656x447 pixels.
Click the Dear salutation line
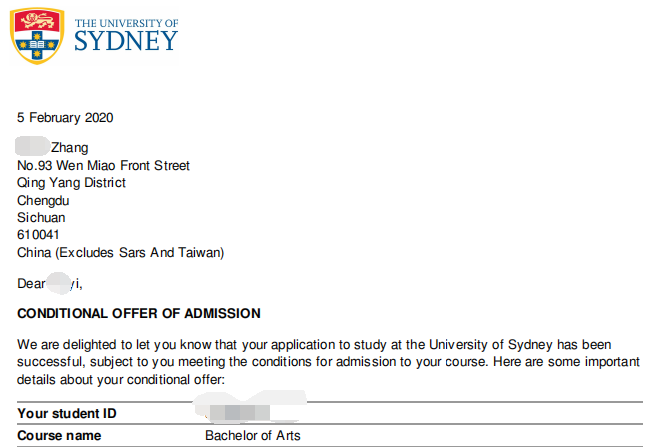[x=50, y=283]
